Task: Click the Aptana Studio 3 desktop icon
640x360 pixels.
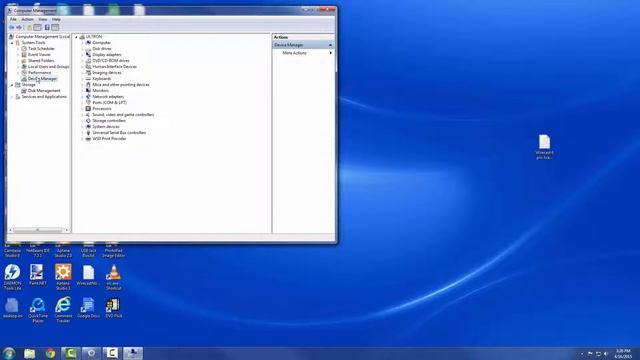Action: pos(63,277)
